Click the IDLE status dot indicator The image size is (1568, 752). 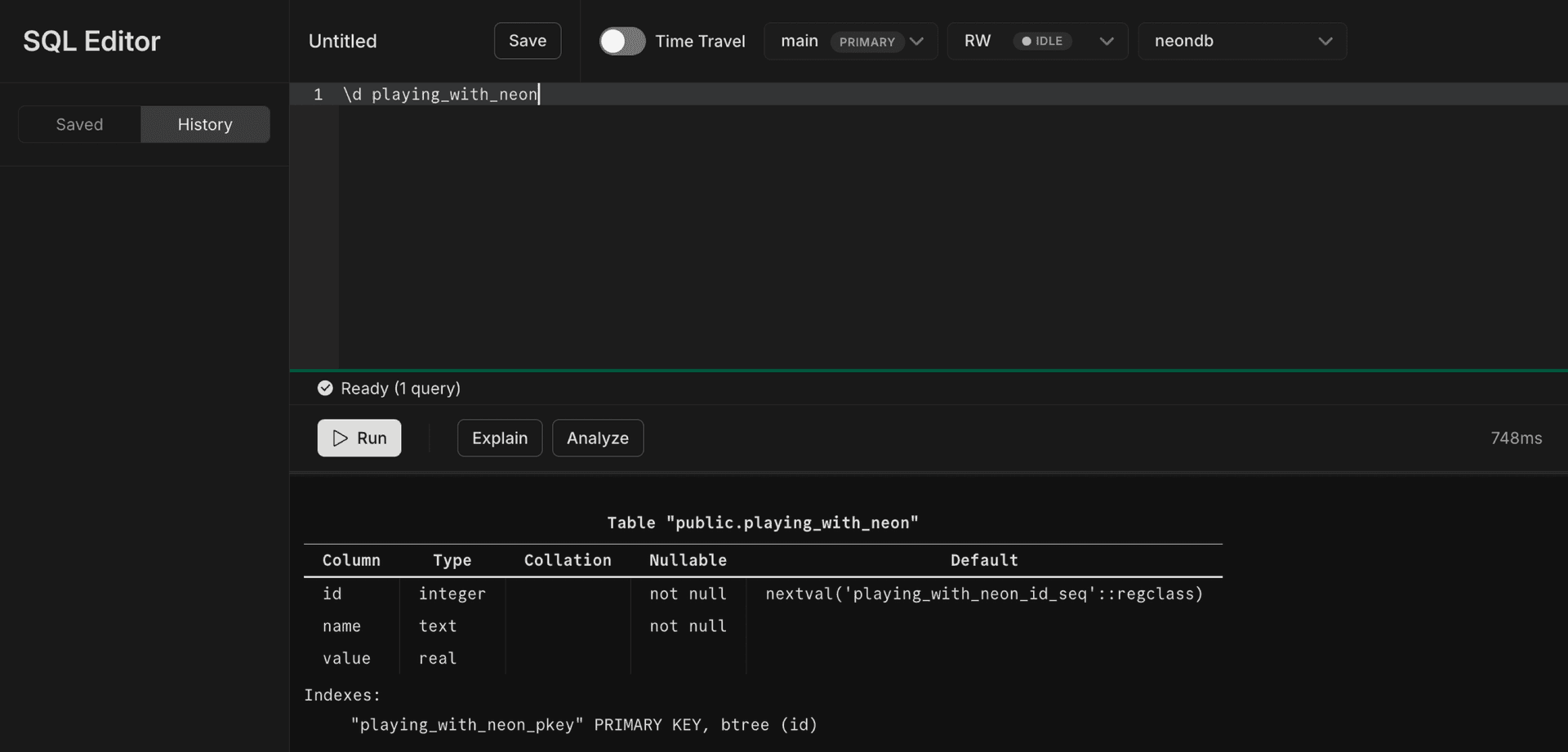click(x=1028, y=41)
